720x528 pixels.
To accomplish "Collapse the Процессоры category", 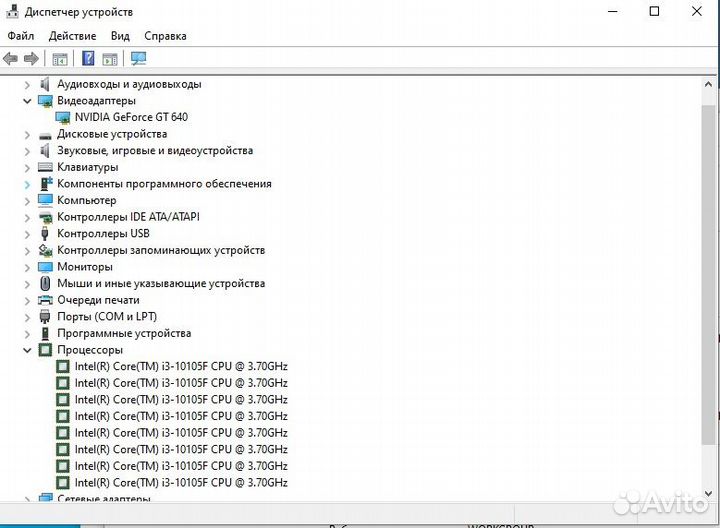I will pyautogui.click(x=28, y=350).
